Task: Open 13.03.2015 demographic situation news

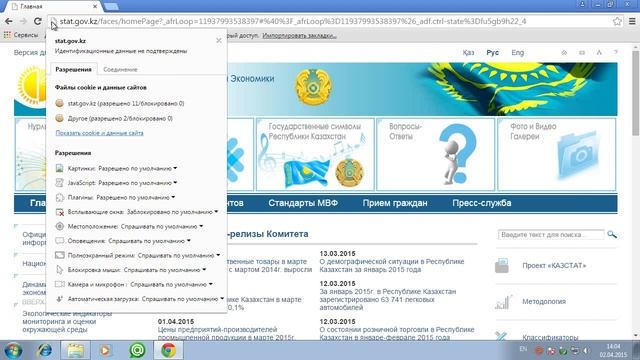Action: [x=392, y=265]
